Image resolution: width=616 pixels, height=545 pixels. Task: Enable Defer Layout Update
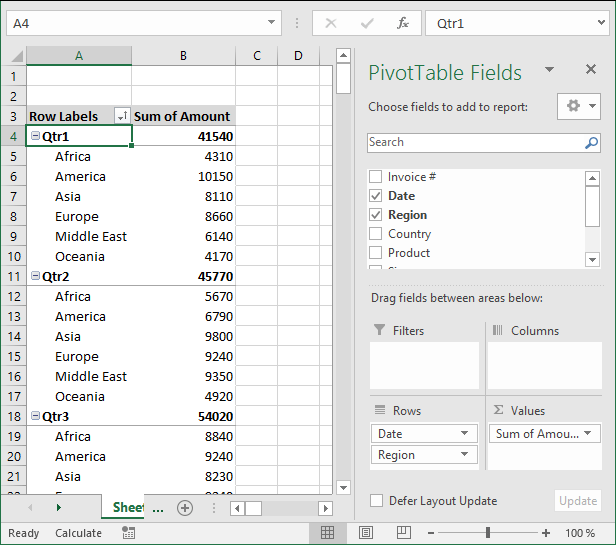click(x=376, y=501)
